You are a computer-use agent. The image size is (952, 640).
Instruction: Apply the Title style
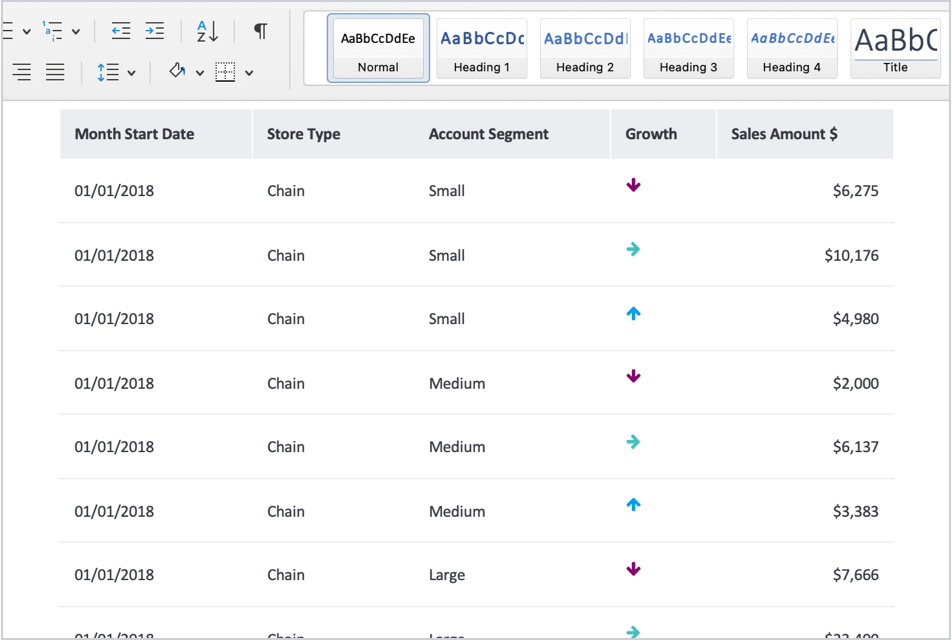(x=895, y=47)
